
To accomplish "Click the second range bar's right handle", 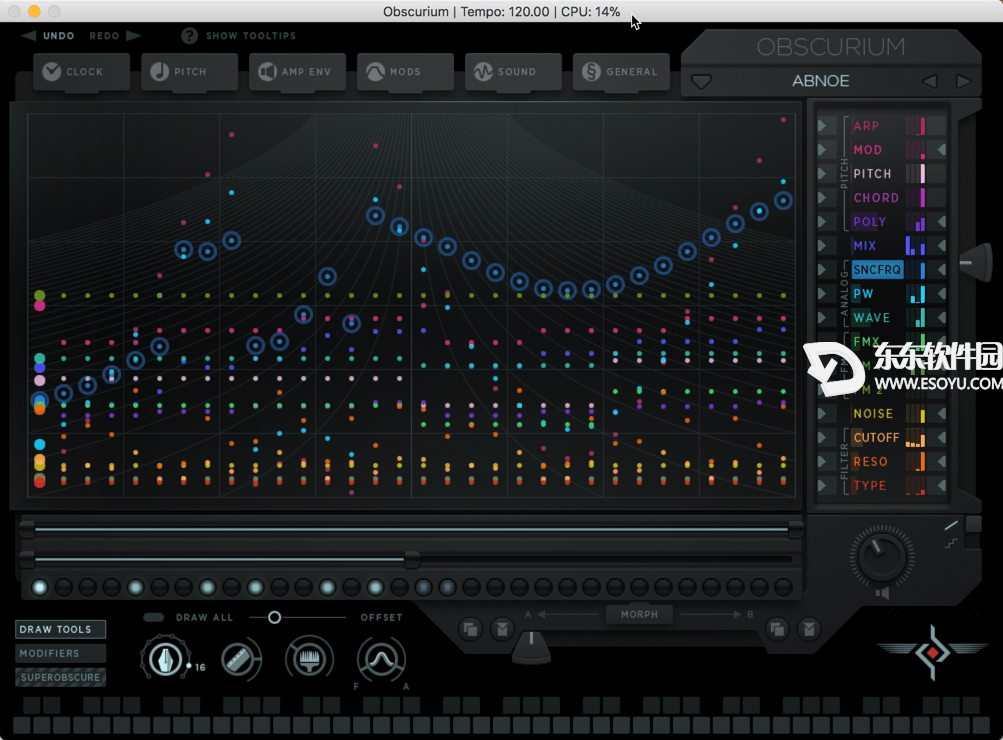I will point(413,559).
